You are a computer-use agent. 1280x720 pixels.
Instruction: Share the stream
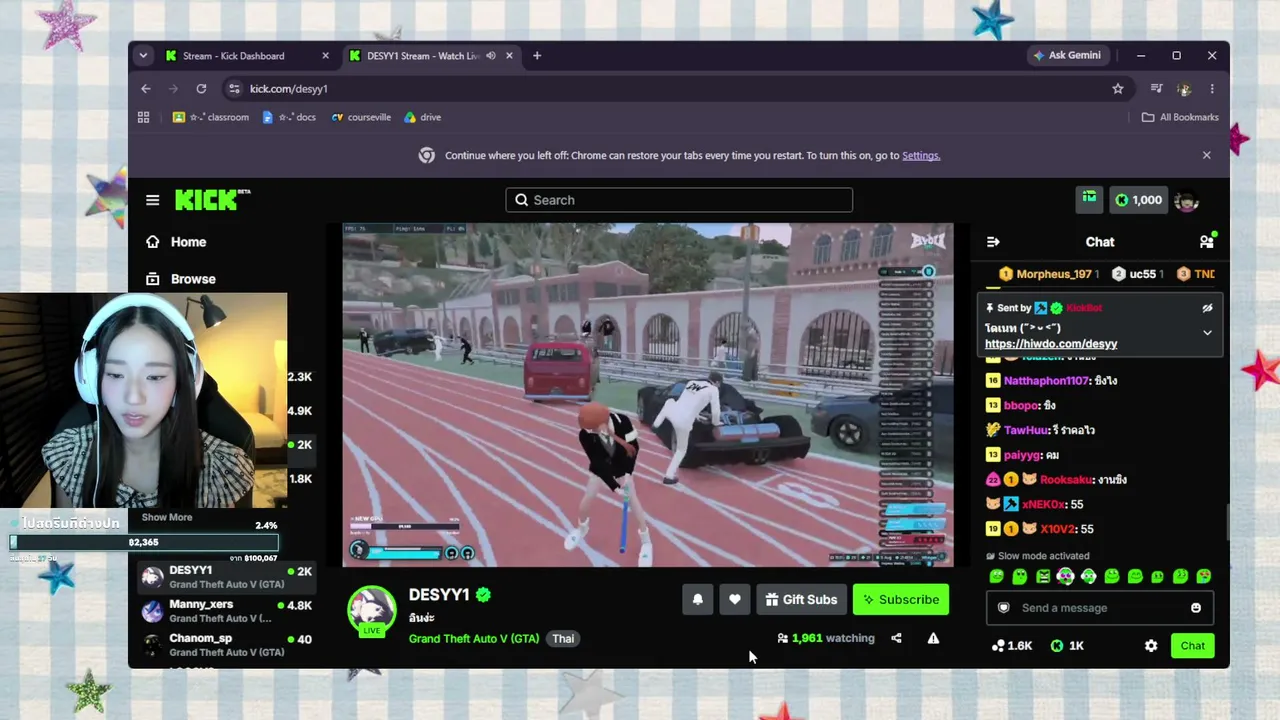tap(896, 638)
